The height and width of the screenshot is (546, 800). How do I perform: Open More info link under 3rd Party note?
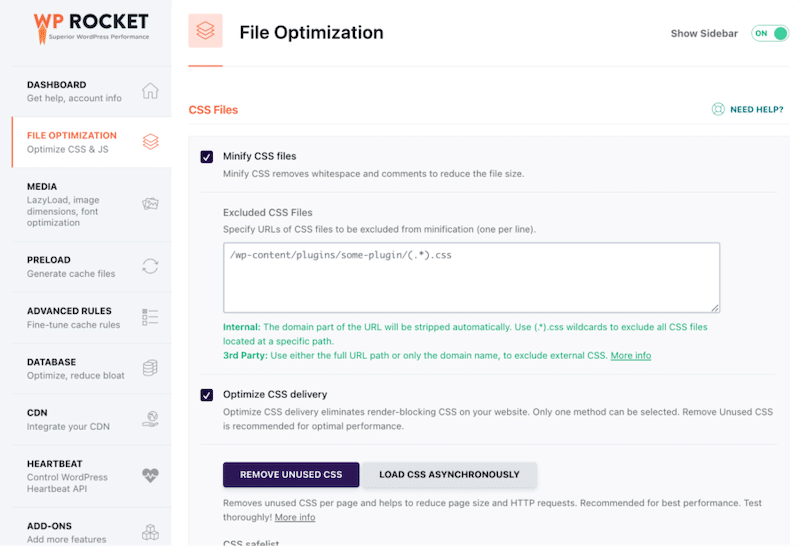(x=630, y=356)
